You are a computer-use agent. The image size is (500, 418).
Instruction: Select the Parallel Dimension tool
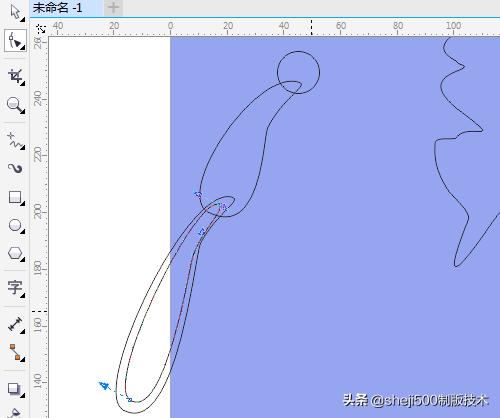(15, 324)
